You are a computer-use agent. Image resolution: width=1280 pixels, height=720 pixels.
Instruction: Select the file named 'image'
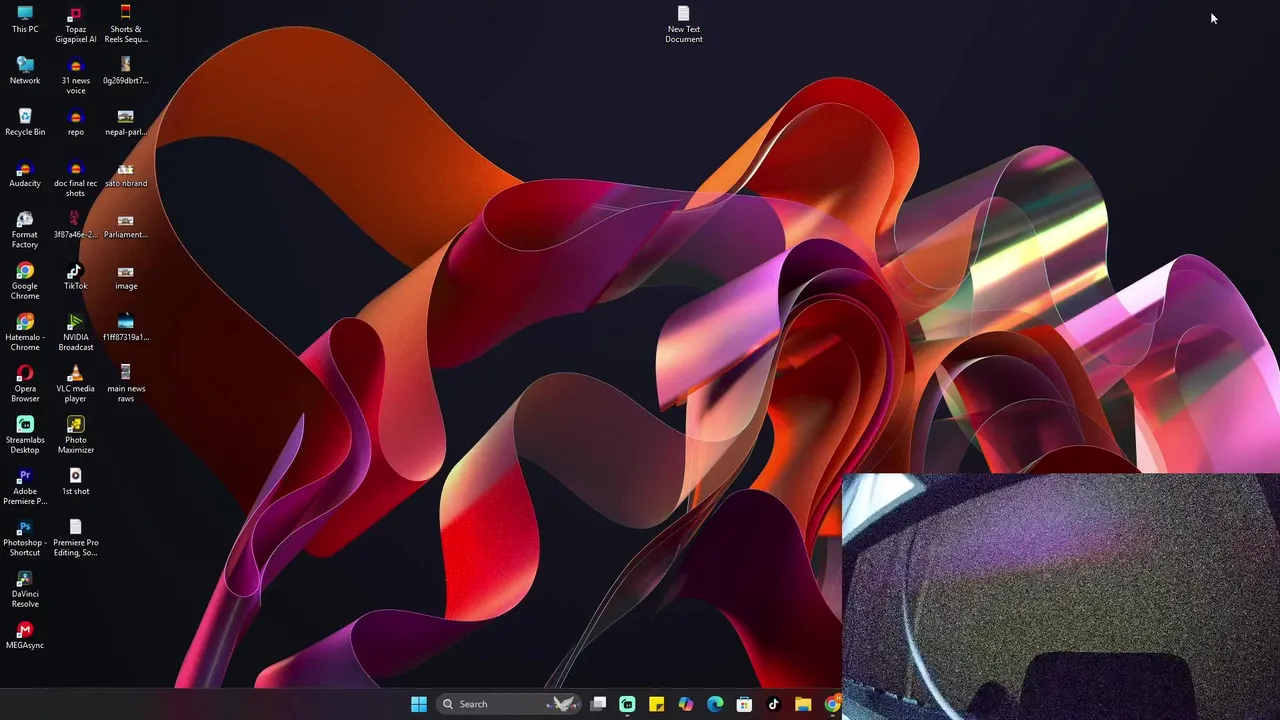click(x=125, y=276)
